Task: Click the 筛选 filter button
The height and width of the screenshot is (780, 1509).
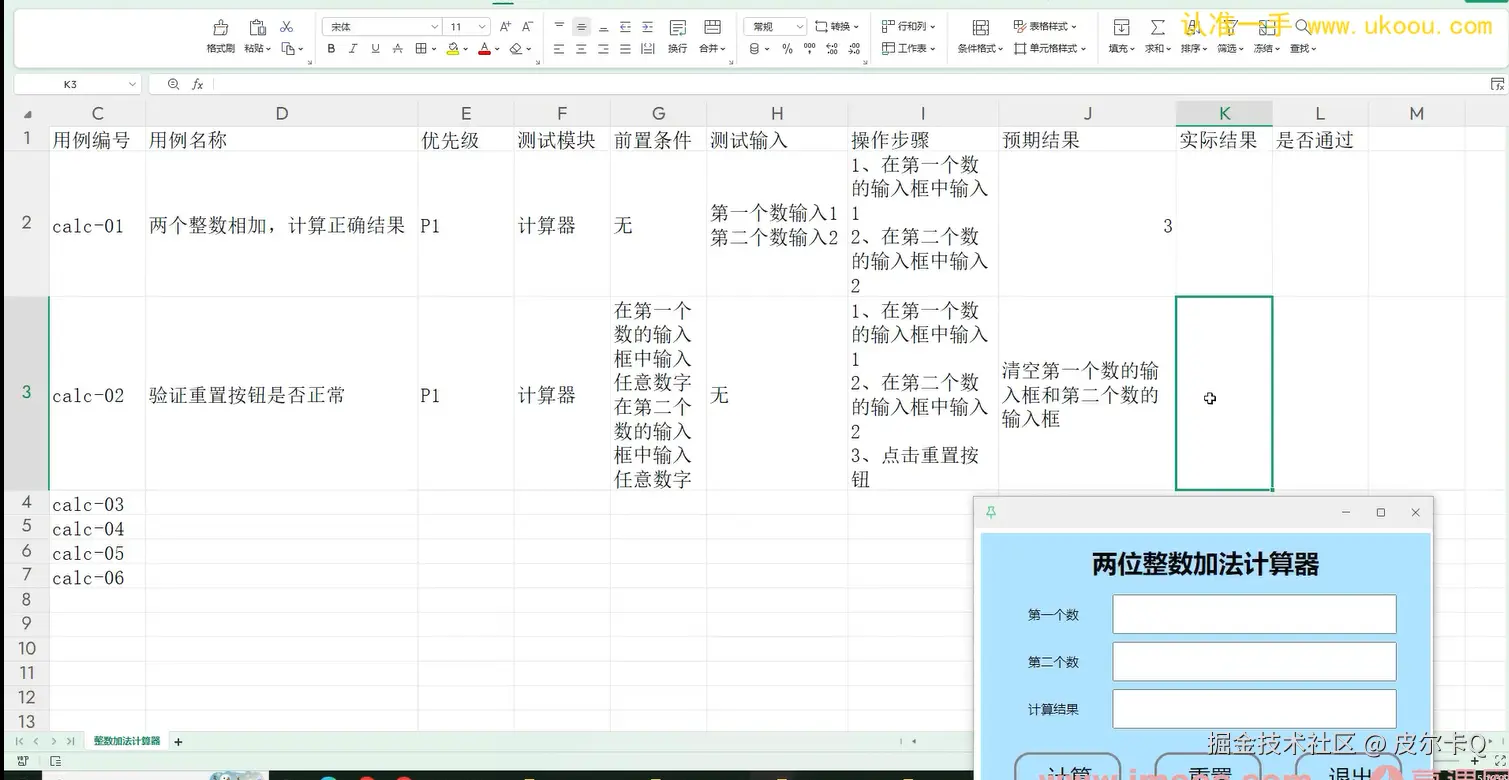Action: tap(1230, 36)
